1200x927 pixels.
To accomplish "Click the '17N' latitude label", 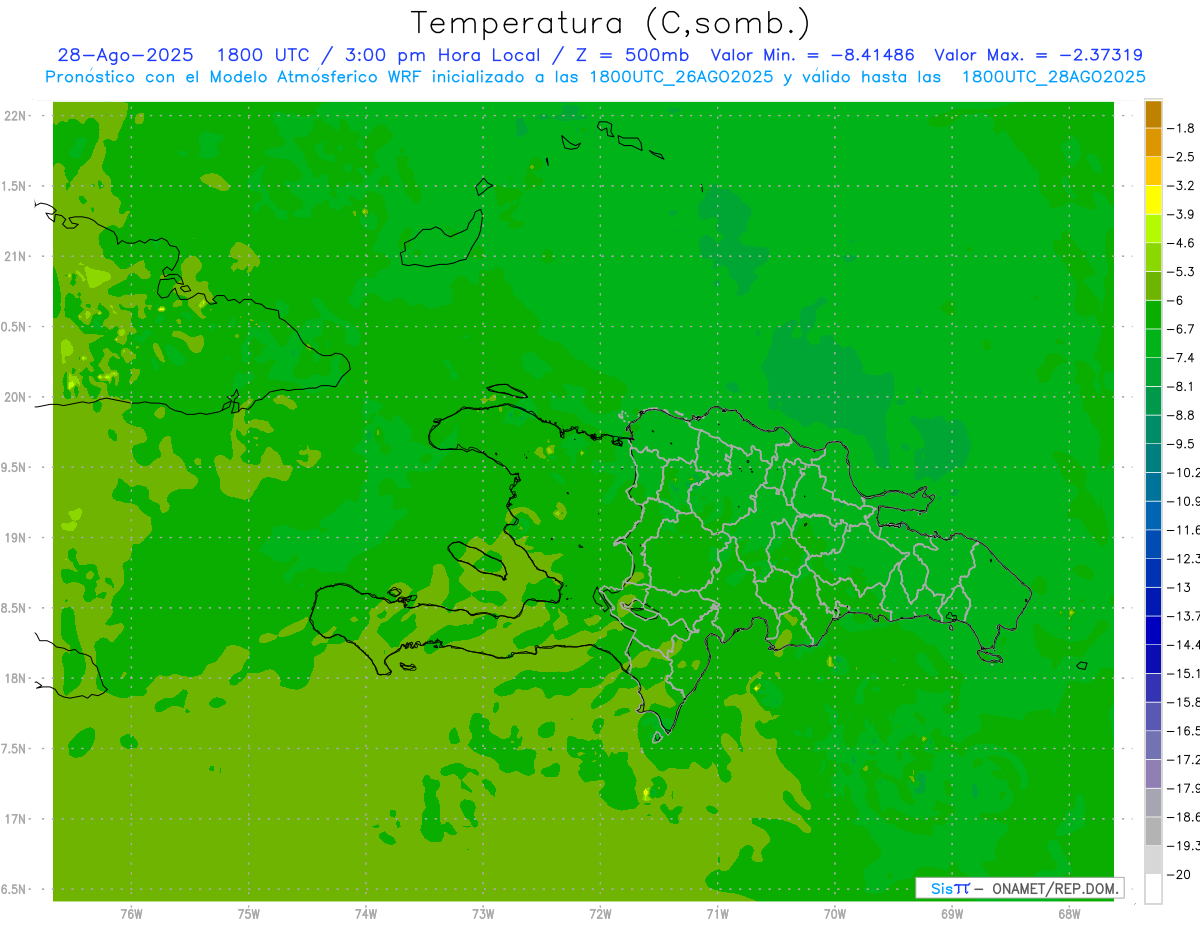I will [16, 819].
